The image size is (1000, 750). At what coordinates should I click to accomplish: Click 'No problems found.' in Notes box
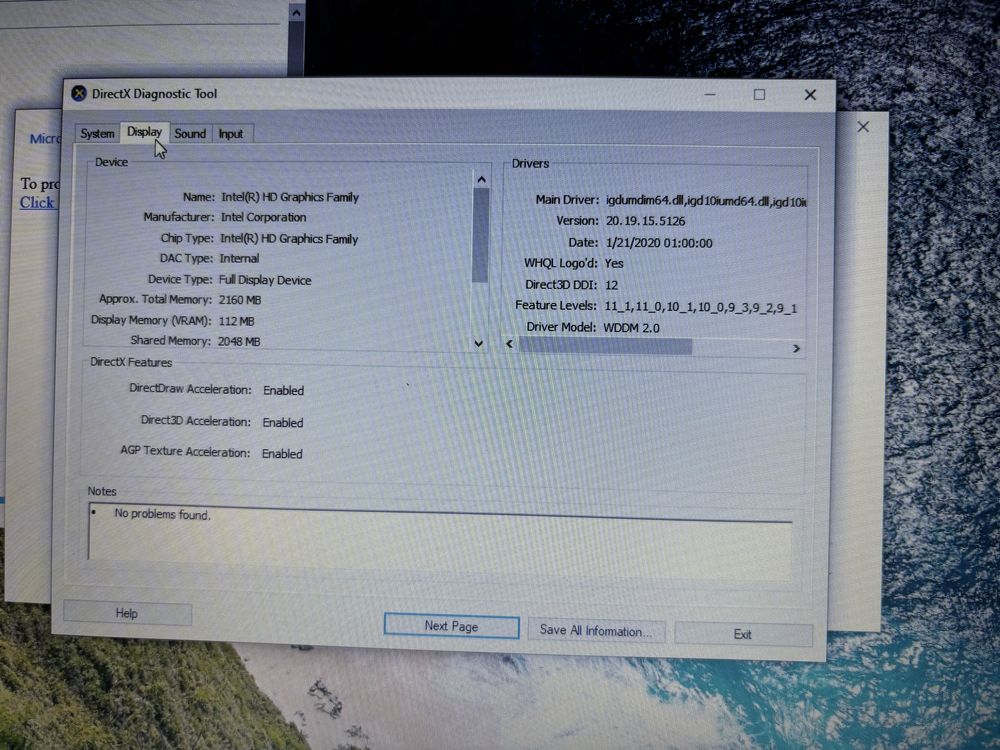tap(162, 514)
